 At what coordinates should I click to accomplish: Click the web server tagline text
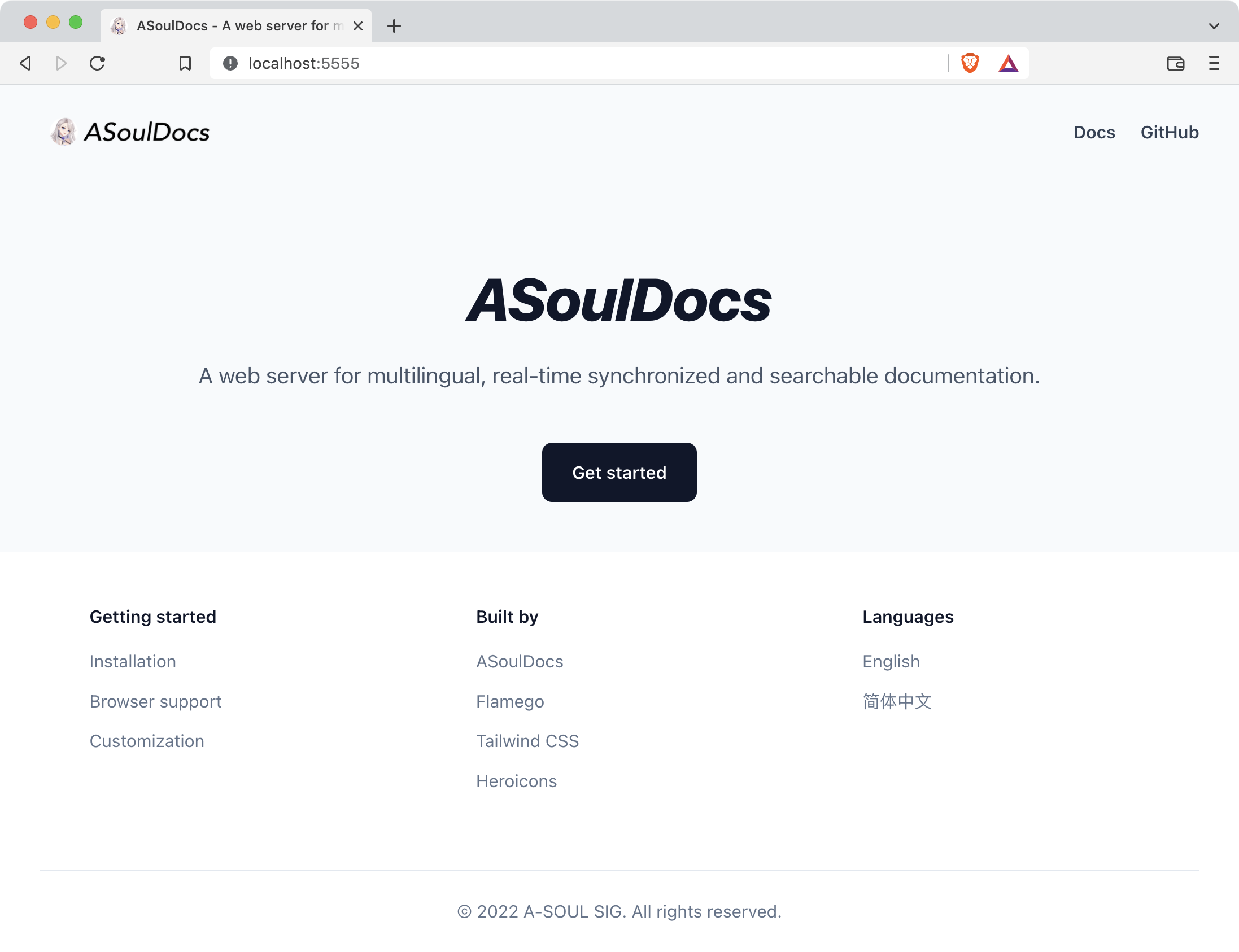click(x=619, y=375)
